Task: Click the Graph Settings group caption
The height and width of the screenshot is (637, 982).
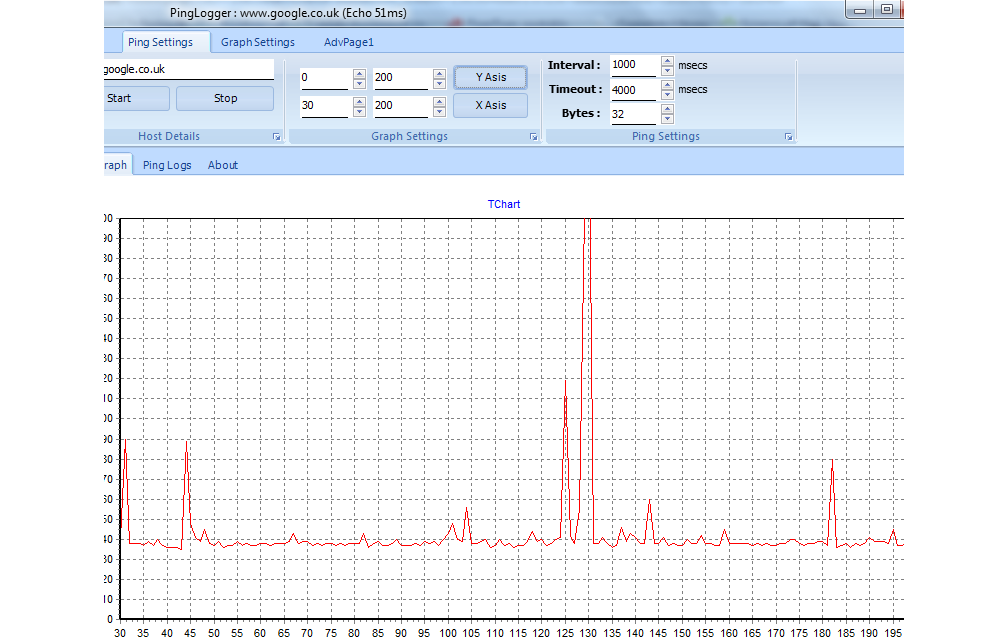Action: [x=410, y=136]
